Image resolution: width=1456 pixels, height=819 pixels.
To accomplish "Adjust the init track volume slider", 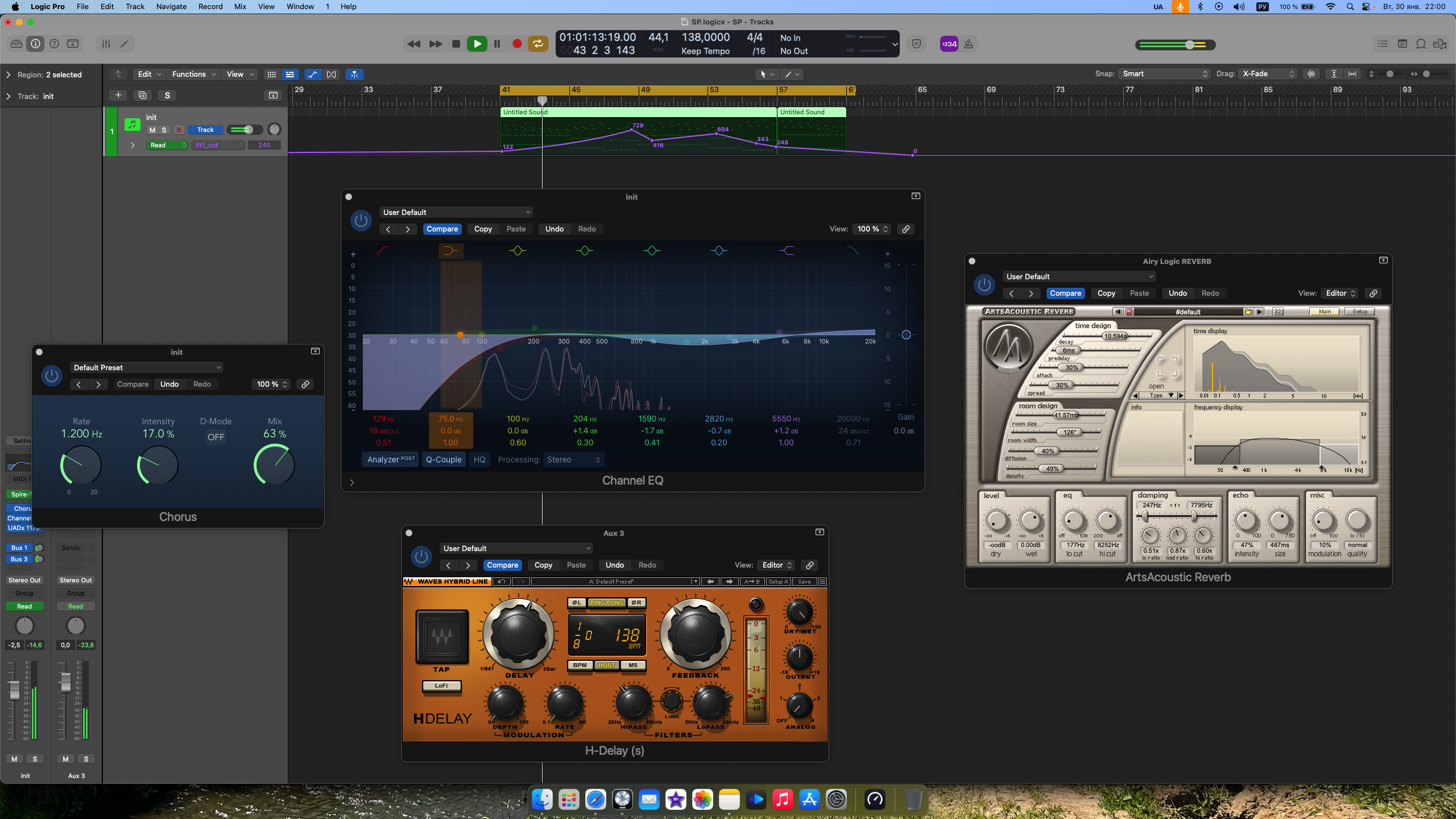I will coord(245,130).
